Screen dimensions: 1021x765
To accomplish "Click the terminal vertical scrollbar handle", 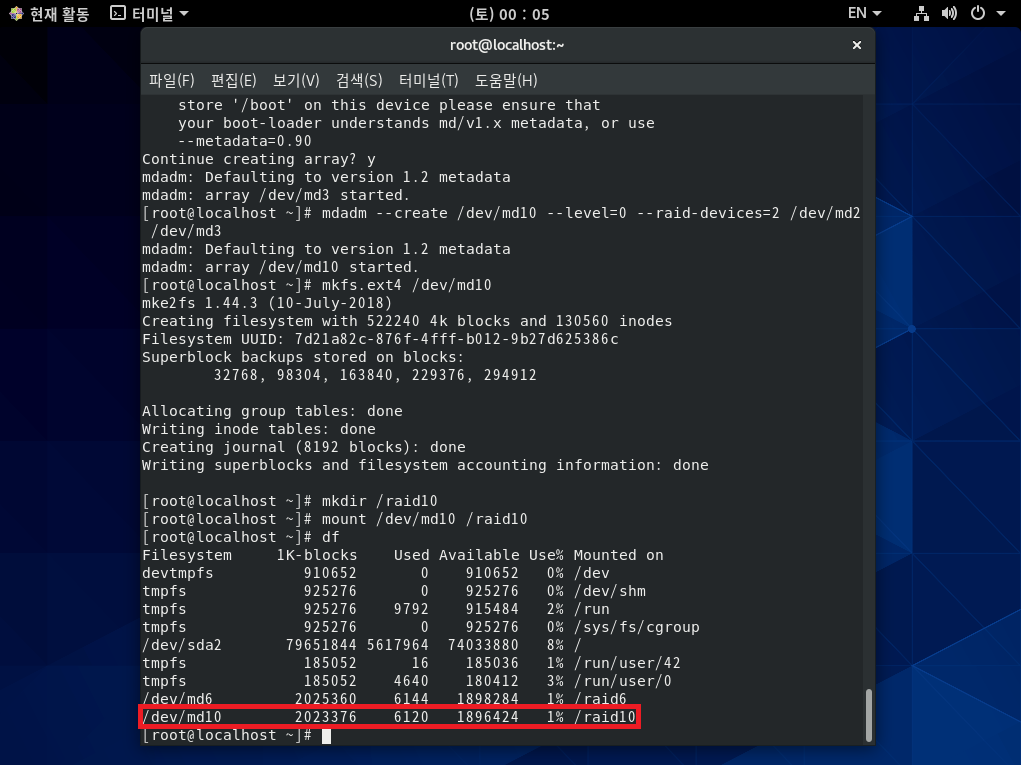I will coord(869,715).
